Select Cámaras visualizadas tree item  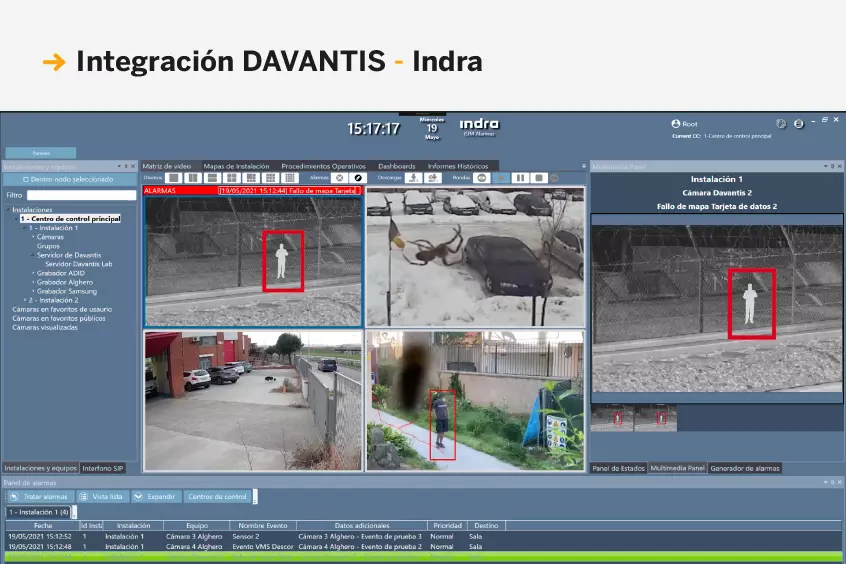[x=45, y=327]
